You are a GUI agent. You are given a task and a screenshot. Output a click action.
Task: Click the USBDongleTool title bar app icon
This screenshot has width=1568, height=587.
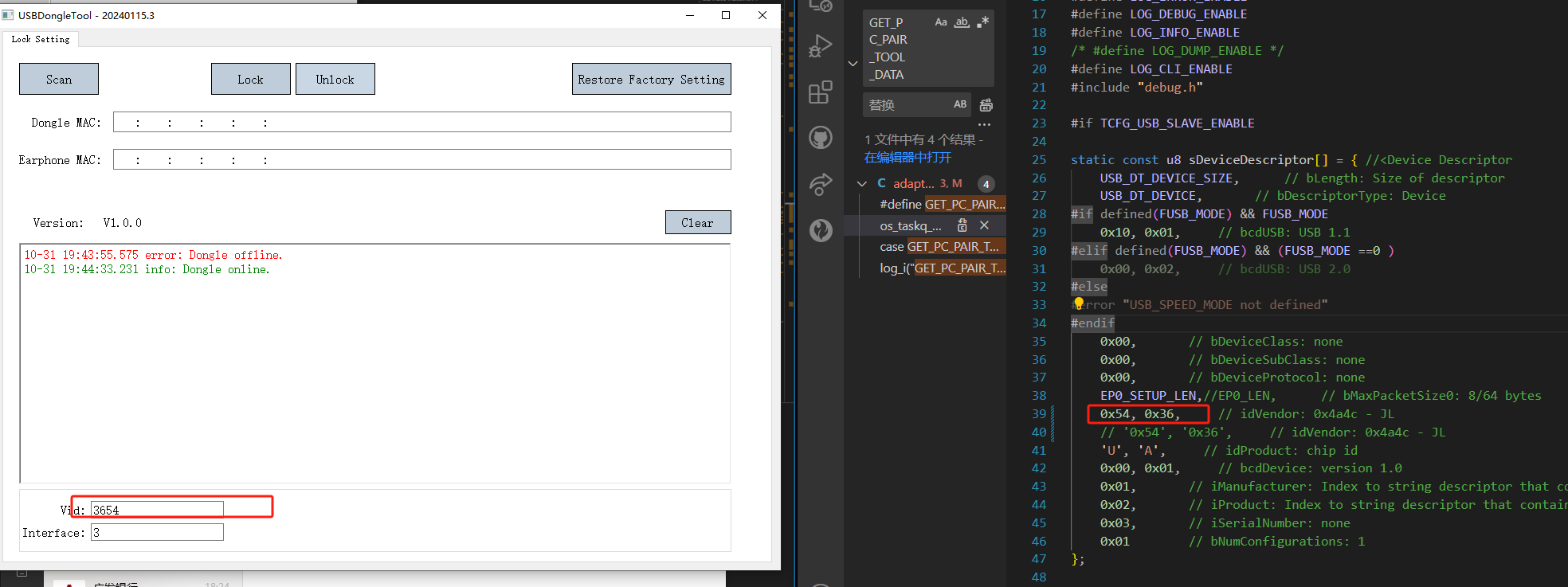[8, 15]
